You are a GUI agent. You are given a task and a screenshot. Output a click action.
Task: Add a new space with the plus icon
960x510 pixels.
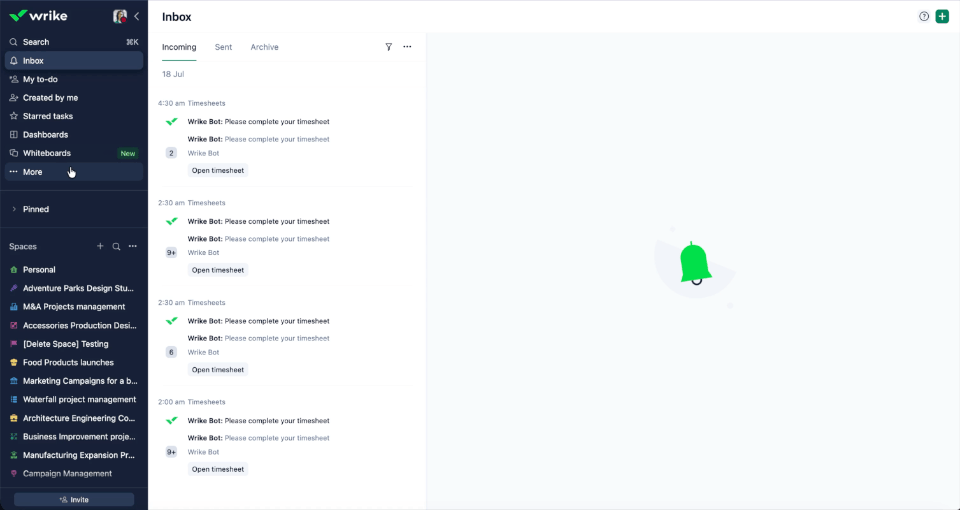100,246
